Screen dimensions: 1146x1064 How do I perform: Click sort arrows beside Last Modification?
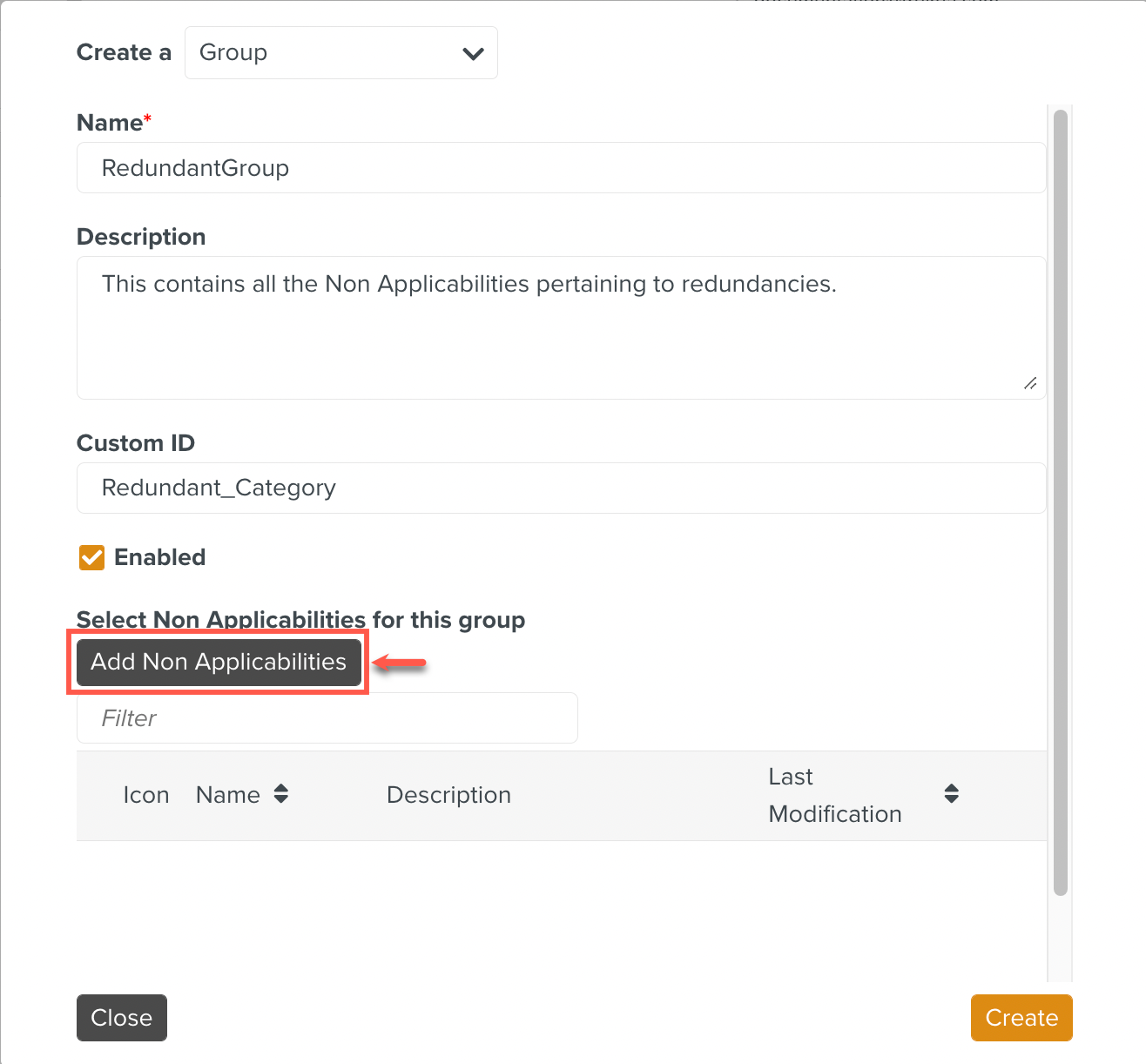952,794
